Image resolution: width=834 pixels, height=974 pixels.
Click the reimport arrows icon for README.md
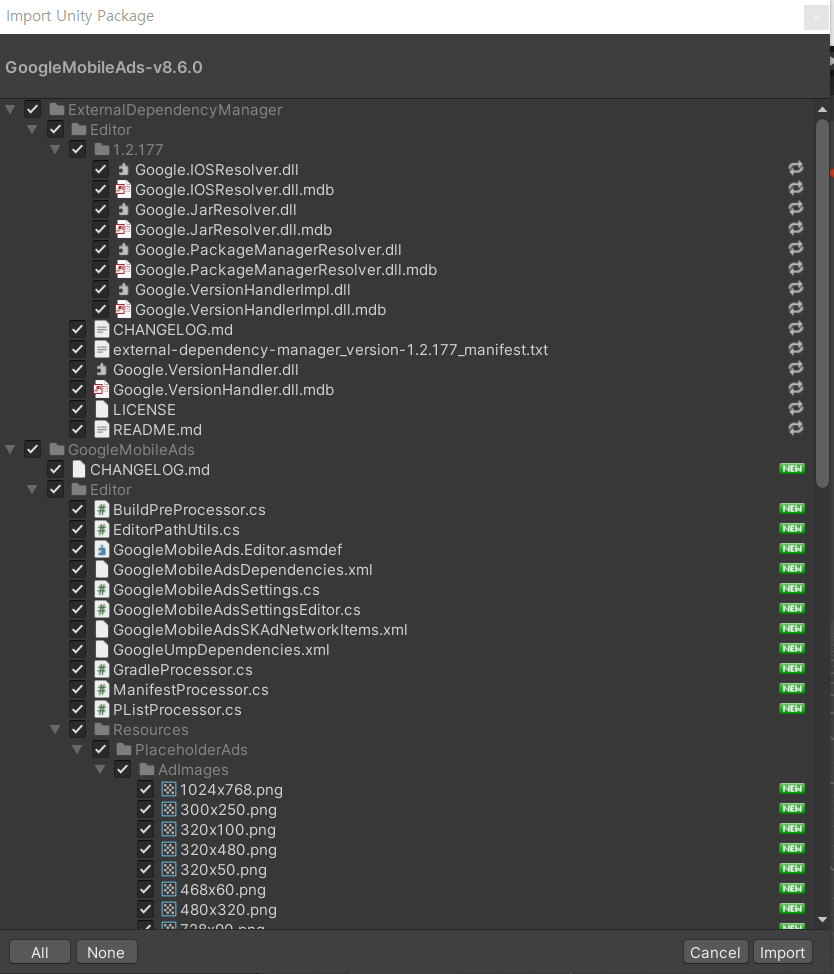(795, 429)
